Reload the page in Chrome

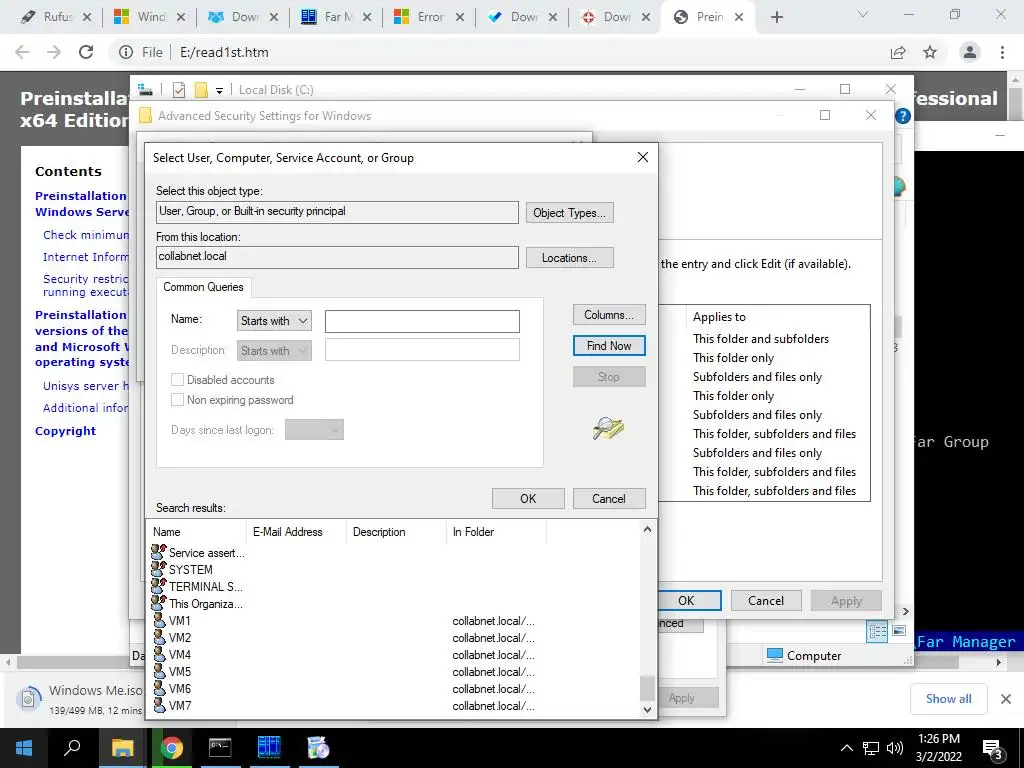86,52
